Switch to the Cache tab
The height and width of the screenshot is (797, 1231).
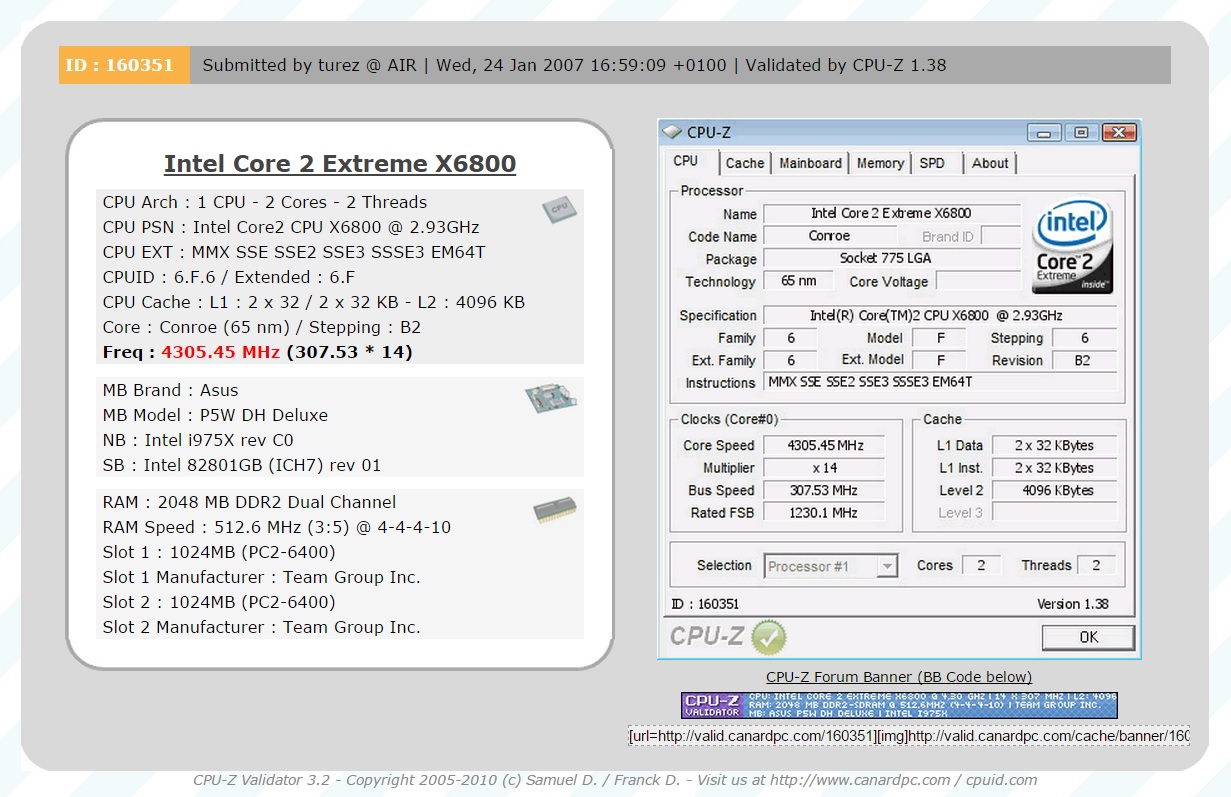[744, 163]
